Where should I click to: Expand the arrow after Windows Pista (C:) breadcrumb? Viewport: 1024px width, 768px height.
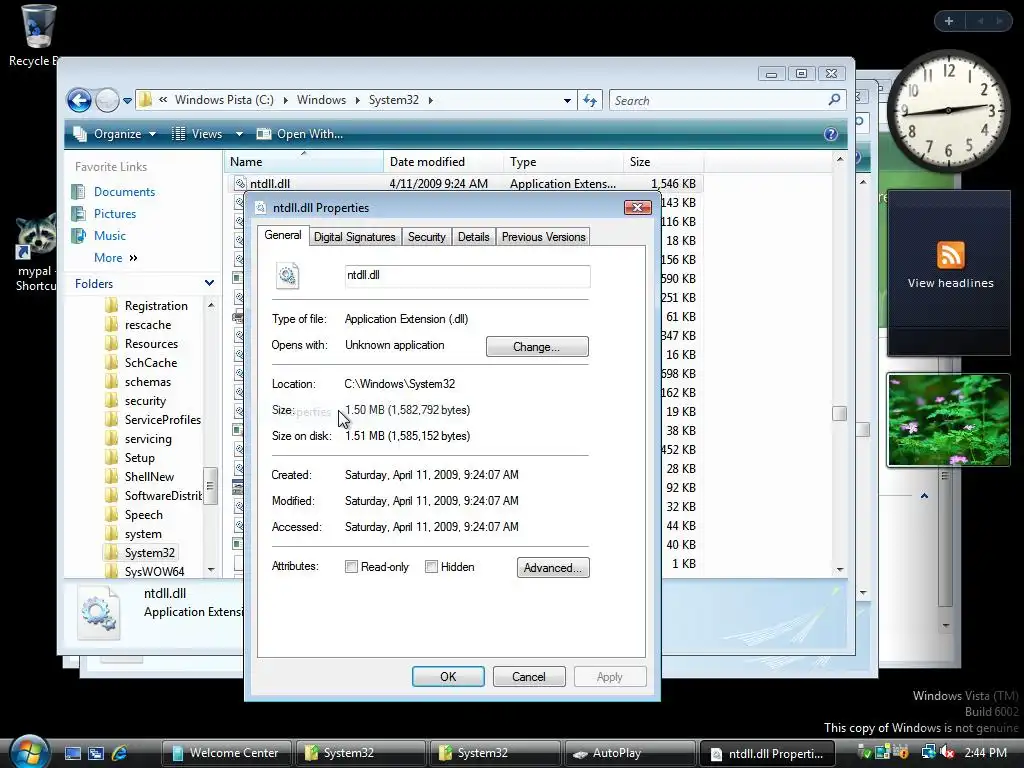pos(285,100)
